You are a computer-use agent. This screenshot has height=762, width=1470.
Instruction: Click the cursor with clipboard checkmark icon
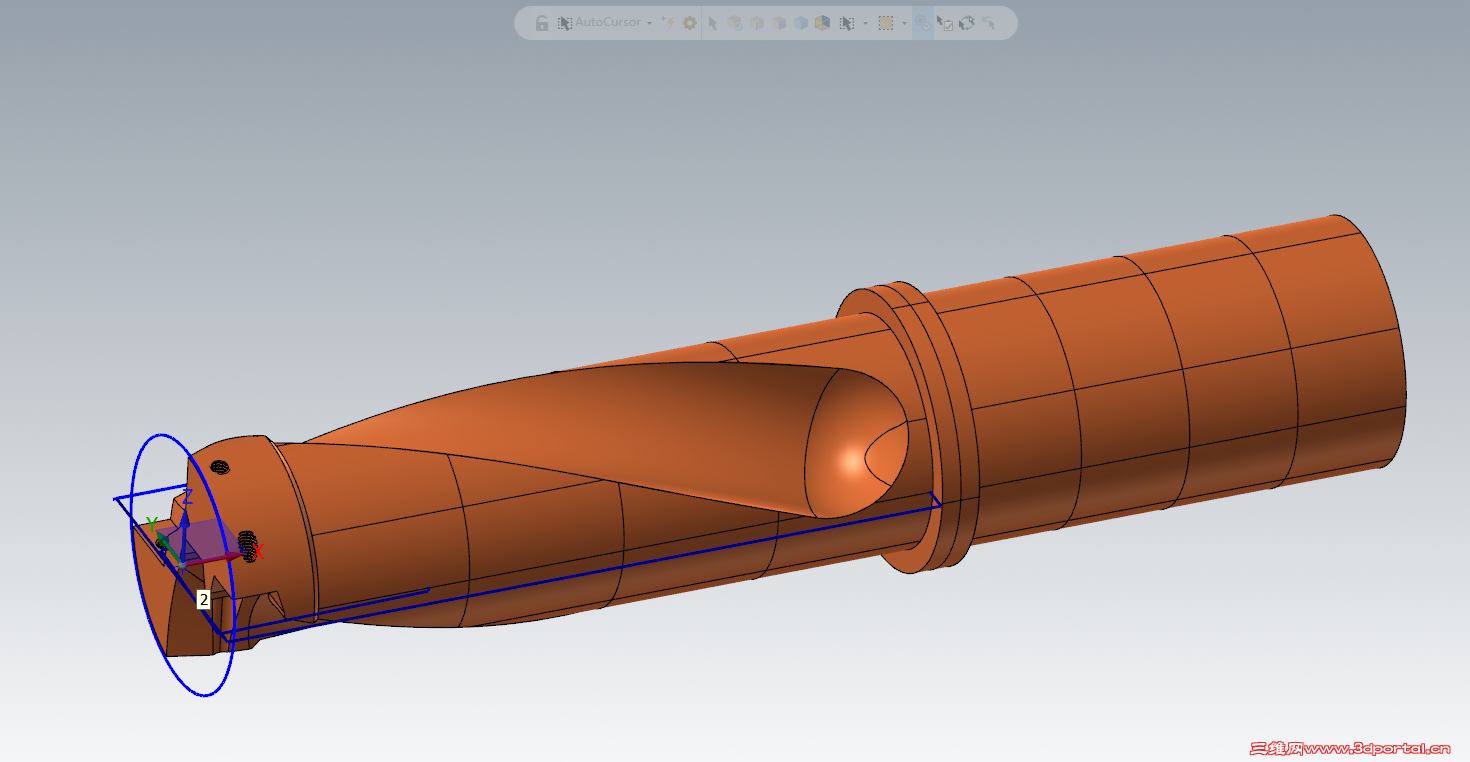click(x=945, y=23)
